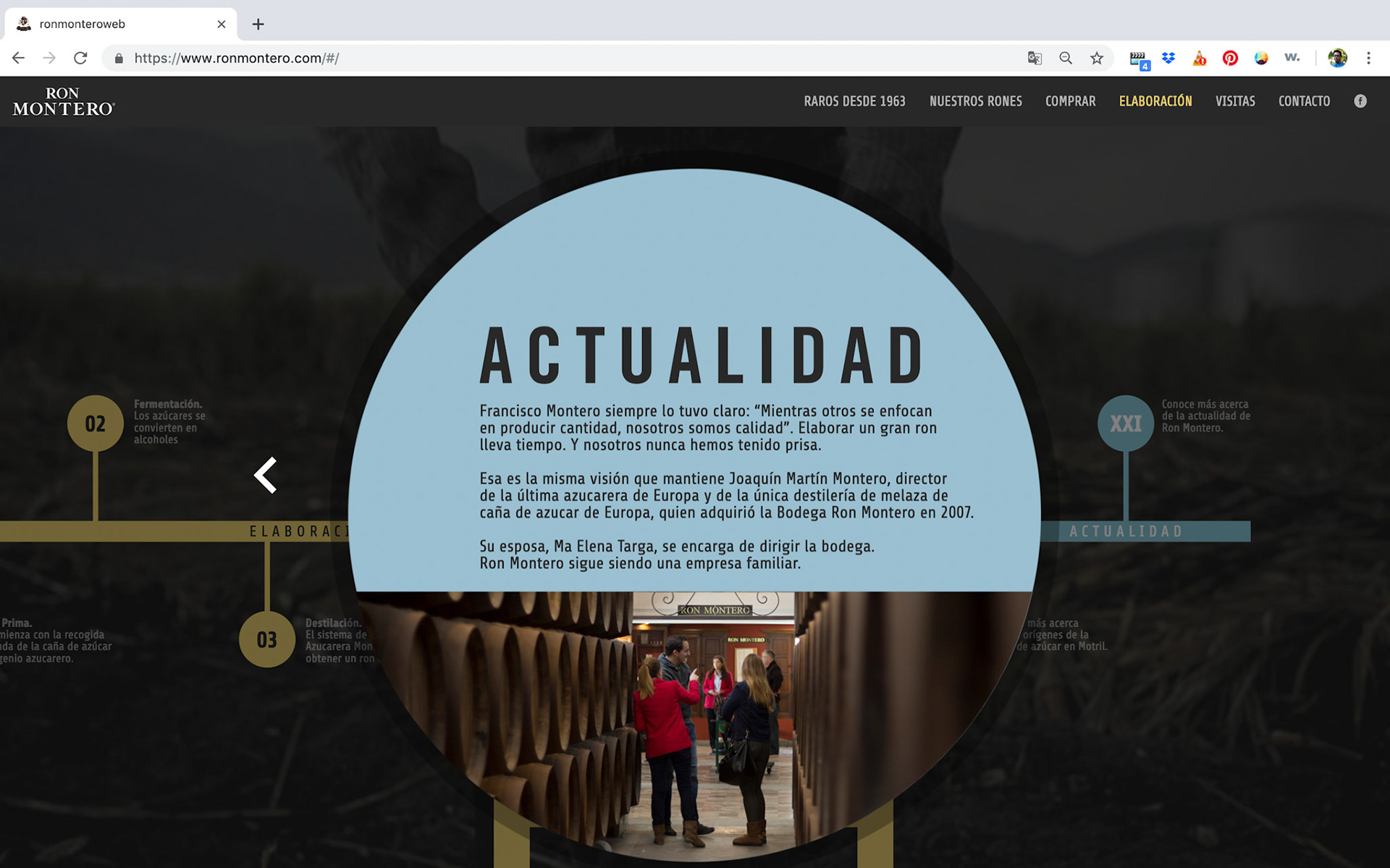The height and width of the screenshot is (868, 1390).
Task: Select timeline step 03 Destilación
Action: (267, 639)
